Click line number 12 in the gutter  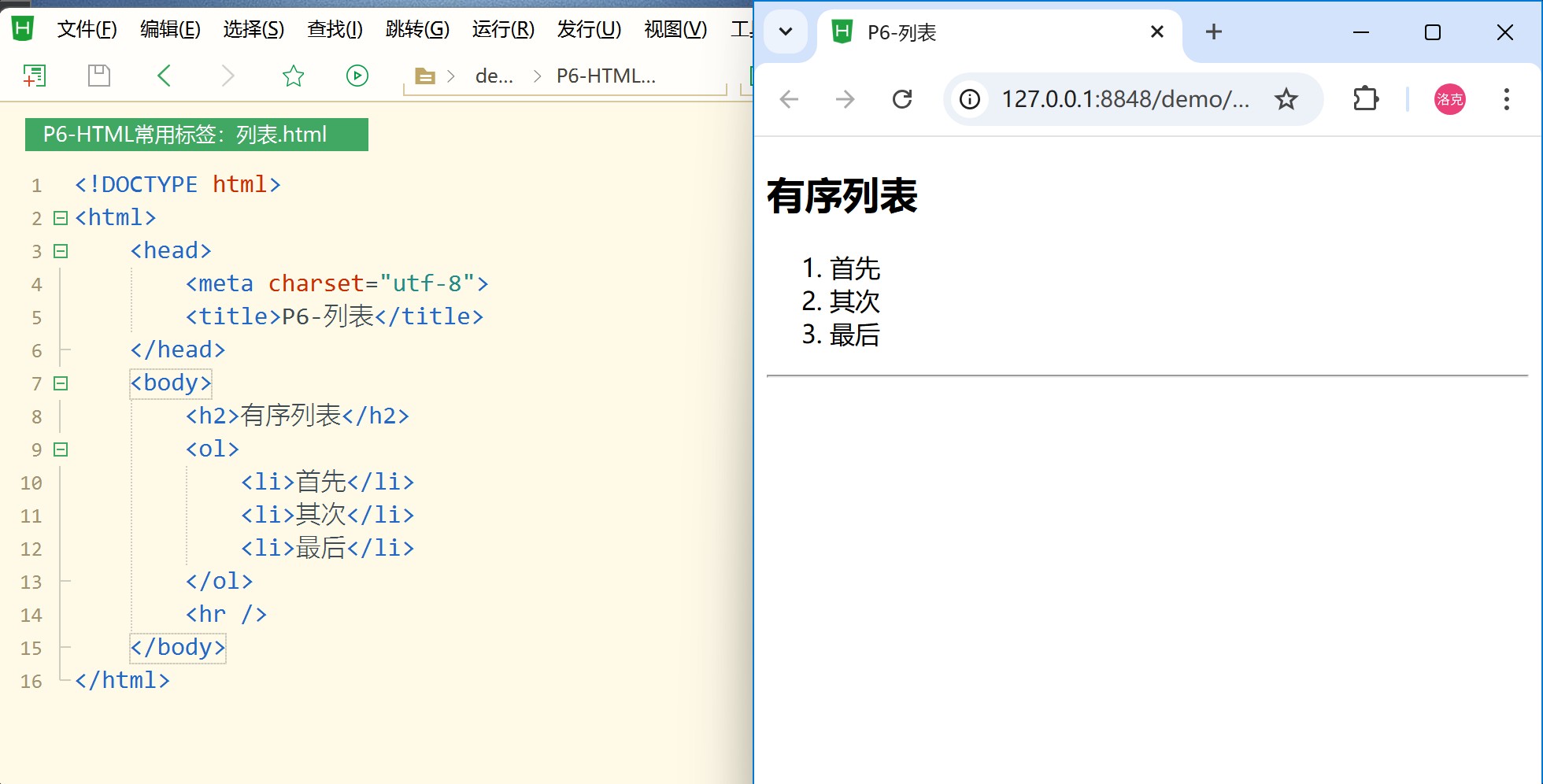31,549
